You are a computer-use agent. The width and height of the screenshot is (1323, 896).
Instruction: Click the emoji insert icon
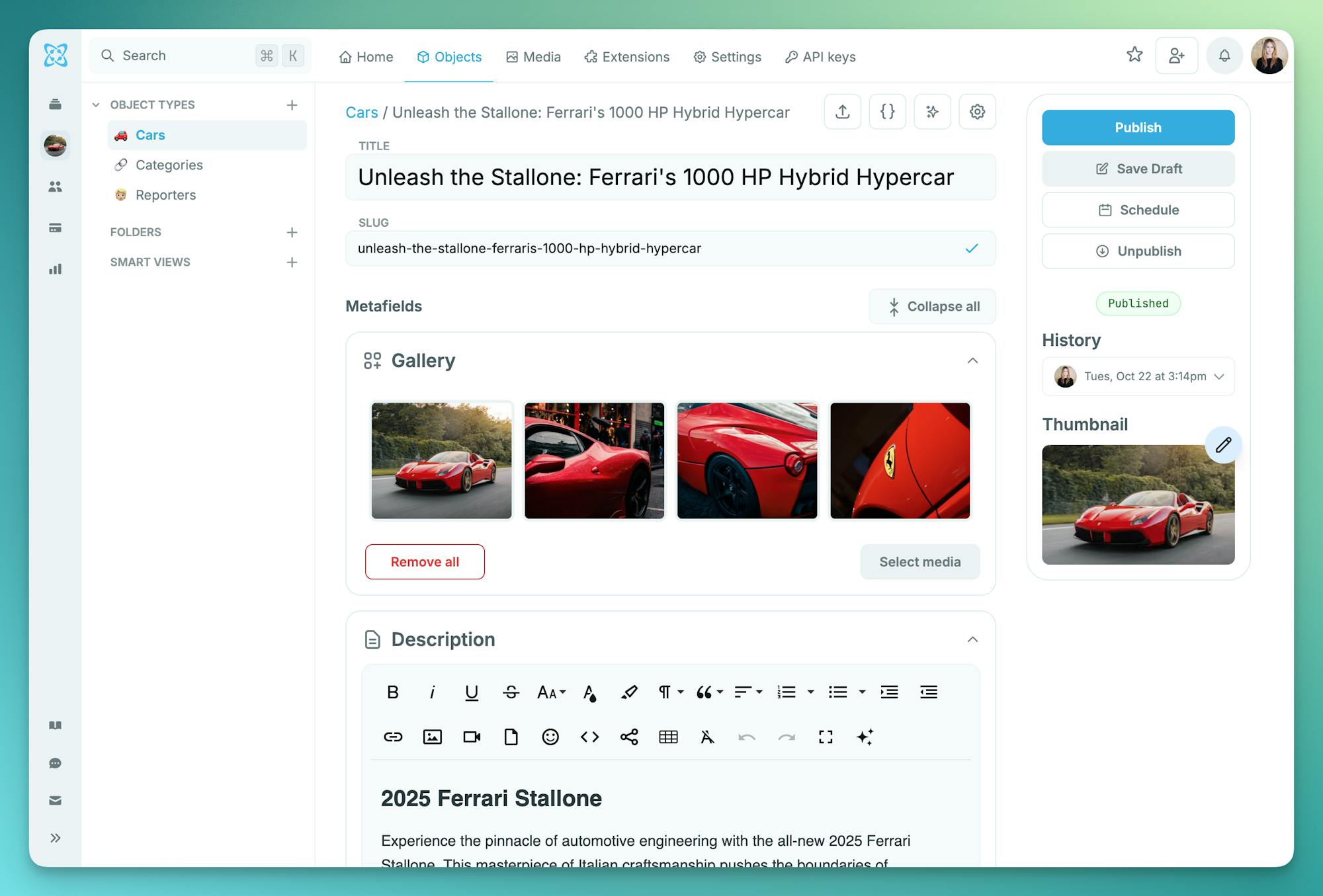coord(550,737)
